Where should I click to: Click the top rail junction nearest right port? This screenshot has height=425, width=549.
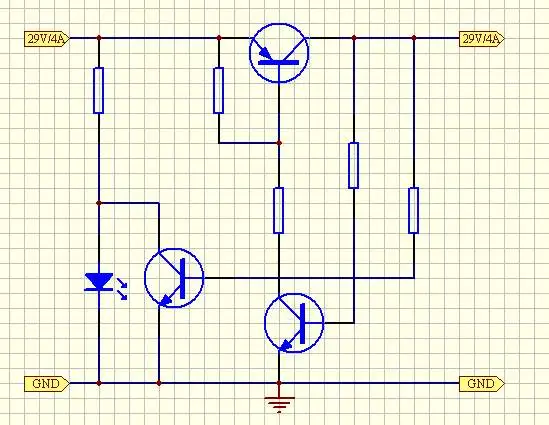414,37
